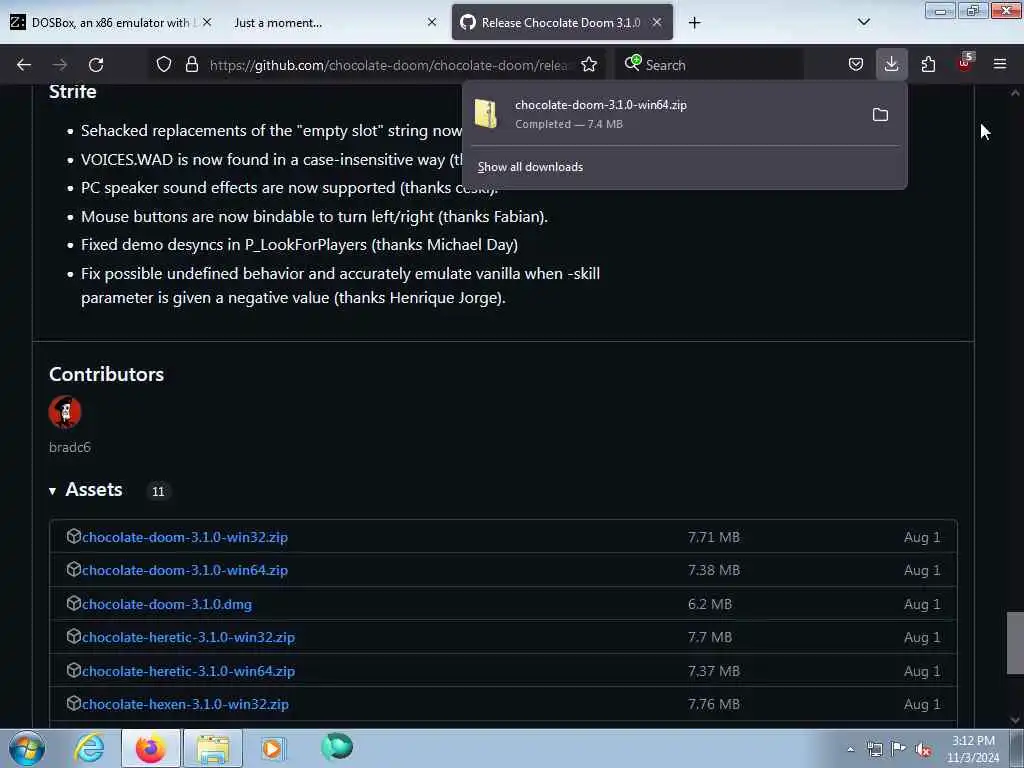Download chocolate-doom-3.1.0-win32.zip asset
1024x768 pixels.
click(185, 537)
